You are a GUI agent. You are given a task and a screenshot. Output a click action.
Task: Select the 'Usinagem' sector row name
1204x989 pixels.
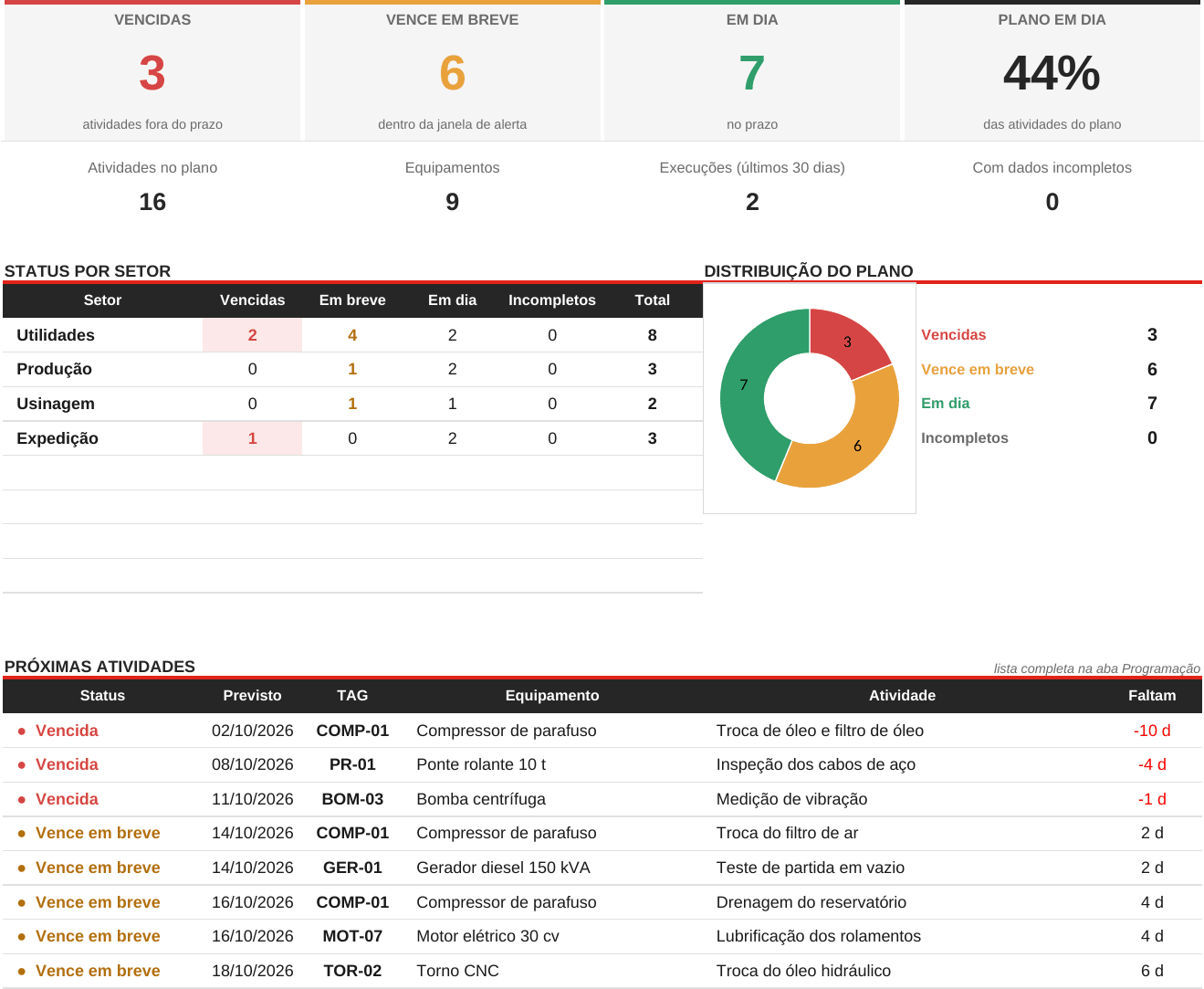pos(56,404)
